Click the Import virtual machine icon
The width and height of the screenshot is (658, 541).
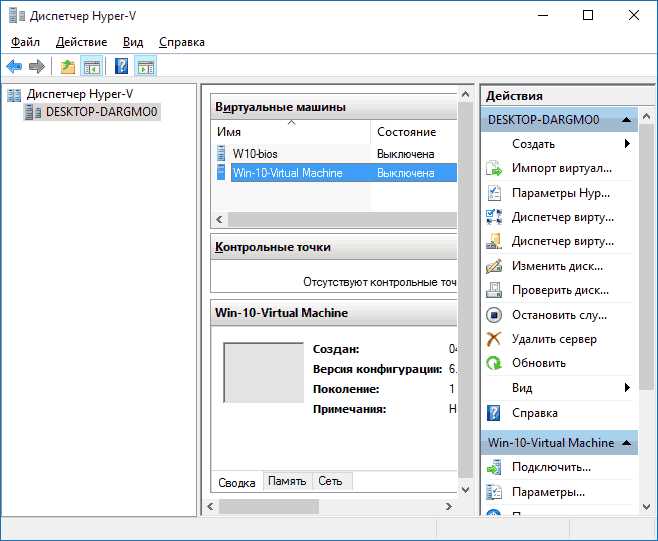494,168
